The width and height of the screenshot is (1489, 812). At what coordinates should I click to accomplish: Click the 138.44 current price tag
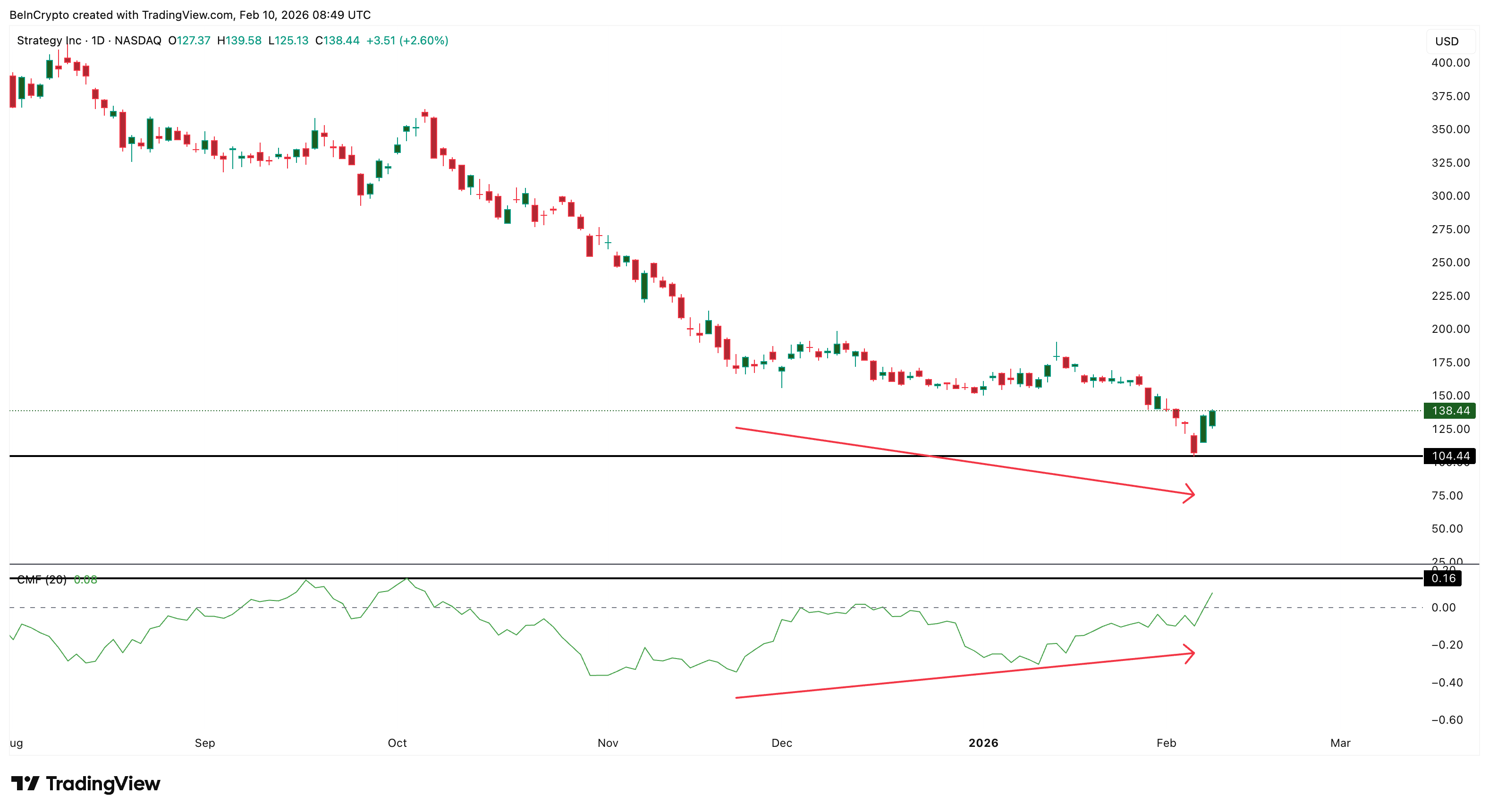click(x=1450, y=410)
